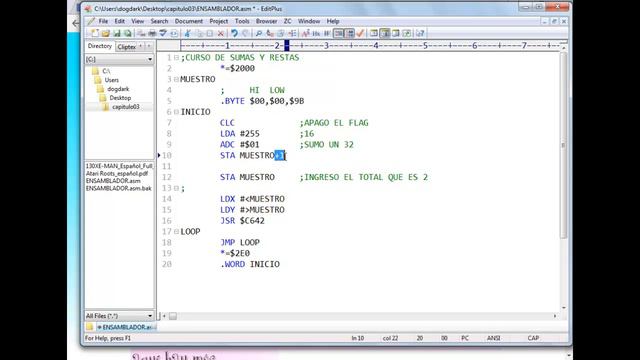Click the Print toolbar icon
Screen dimensions: 640x360
(x=152, y=33)
